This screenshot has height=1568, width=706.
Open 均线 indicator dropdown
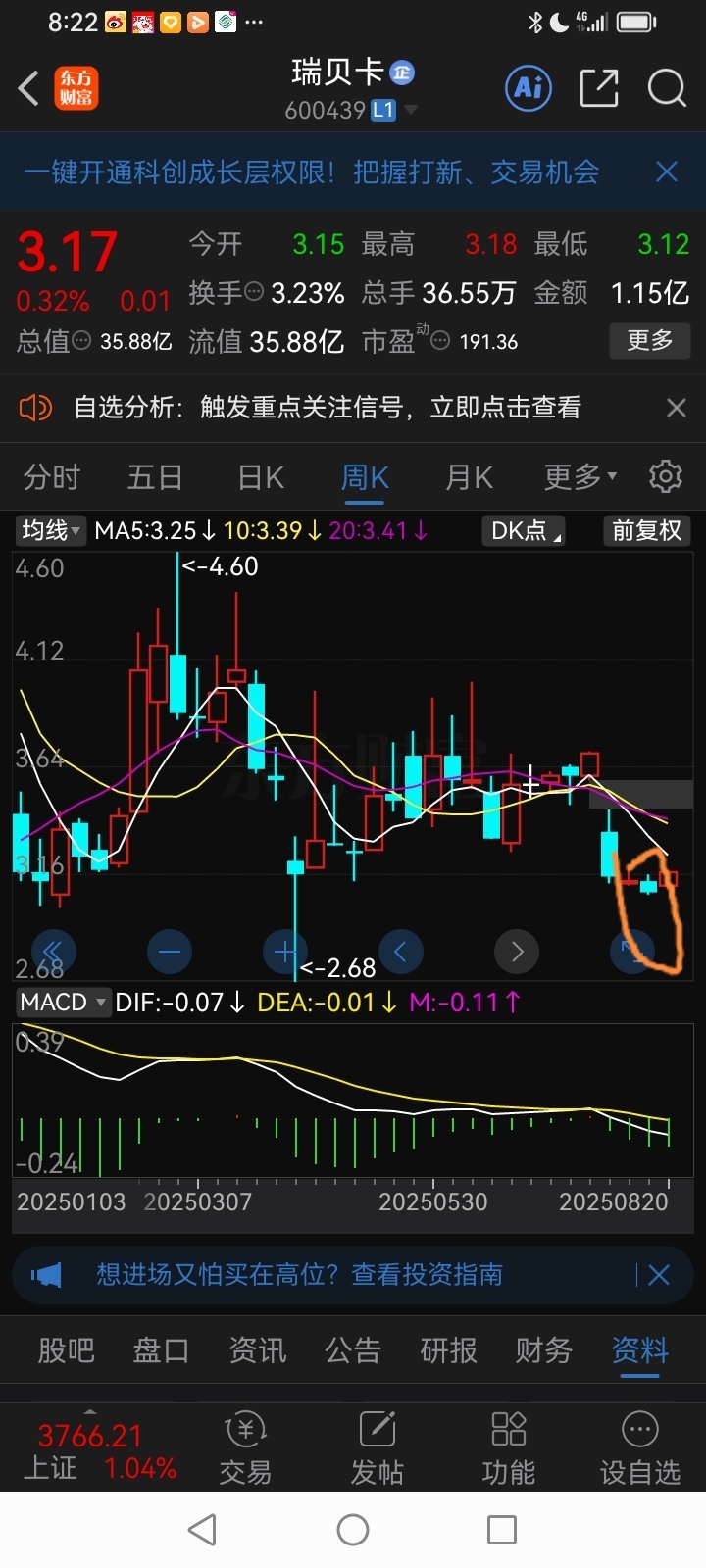(x=51, y=530)
